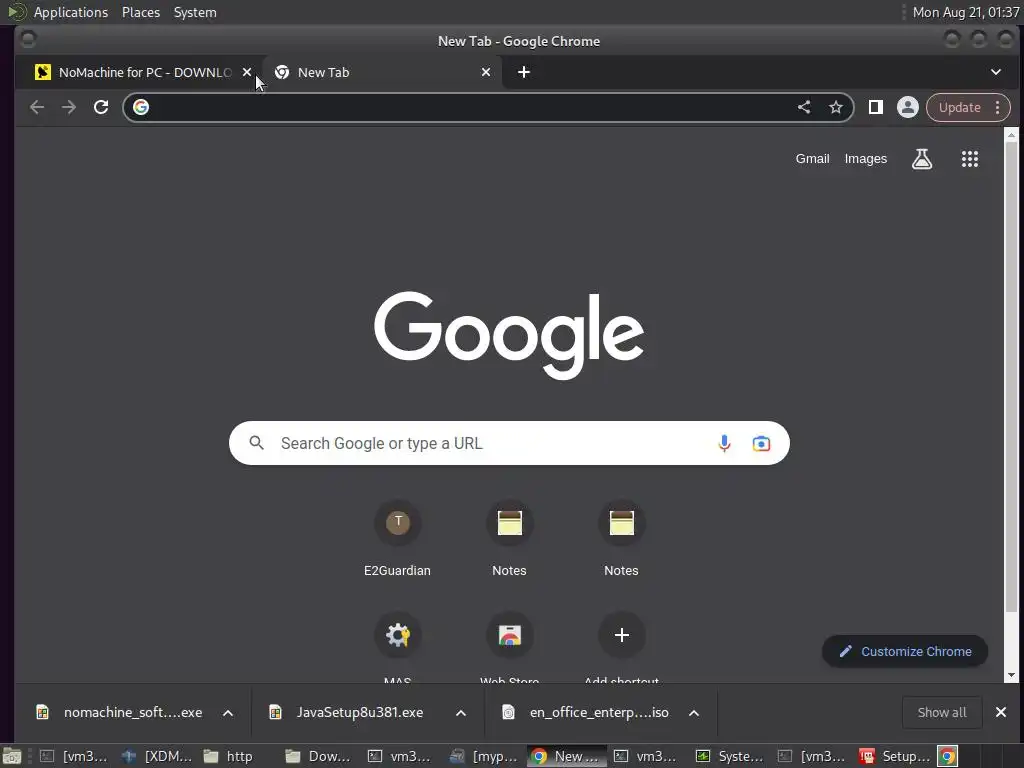Screen dimensions: 1024x768
Task: Click the Add shortcut plus button
Action: [622, 635]
